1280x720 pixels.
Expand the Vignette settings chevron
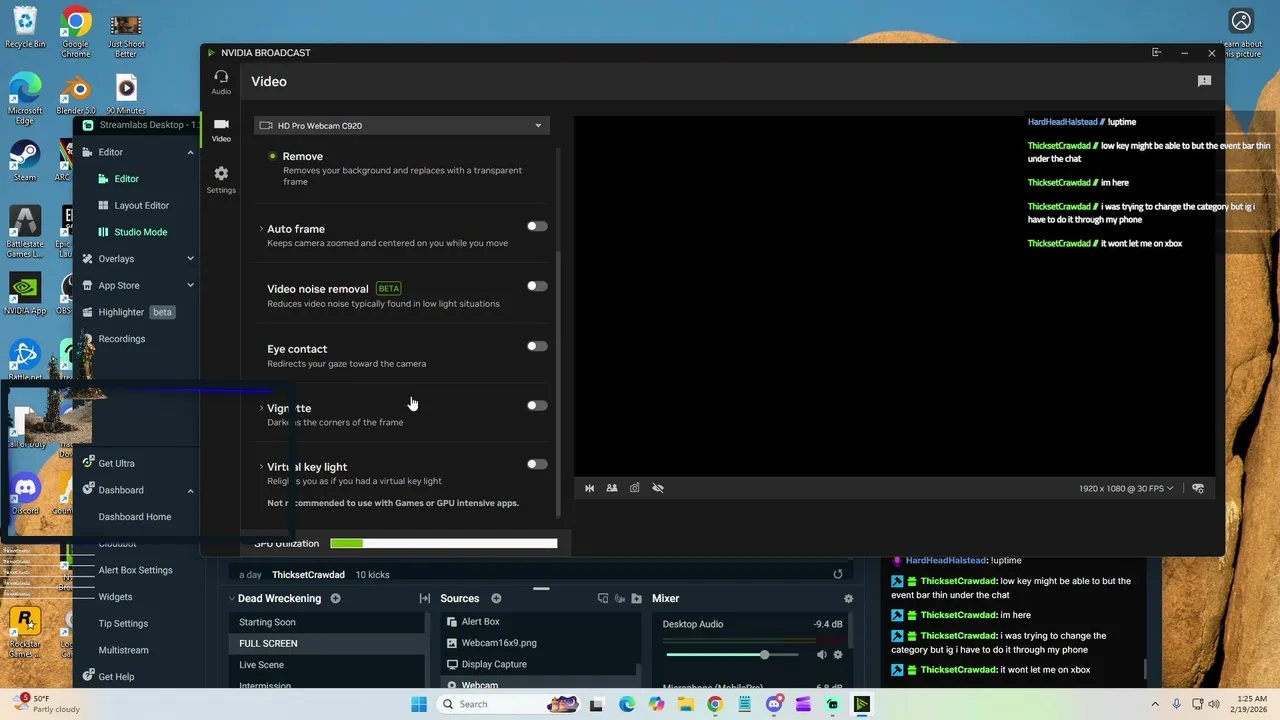click(x=261, y=408)
